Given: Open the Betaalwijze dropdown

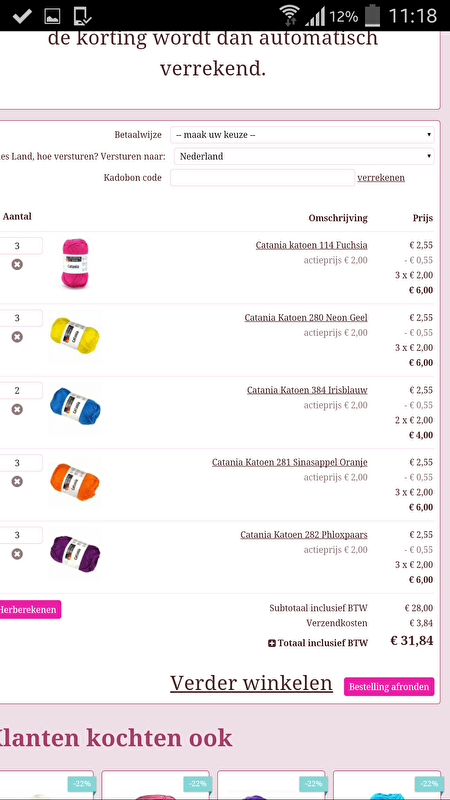Looking at the screenshot, I should click(302, 135).
